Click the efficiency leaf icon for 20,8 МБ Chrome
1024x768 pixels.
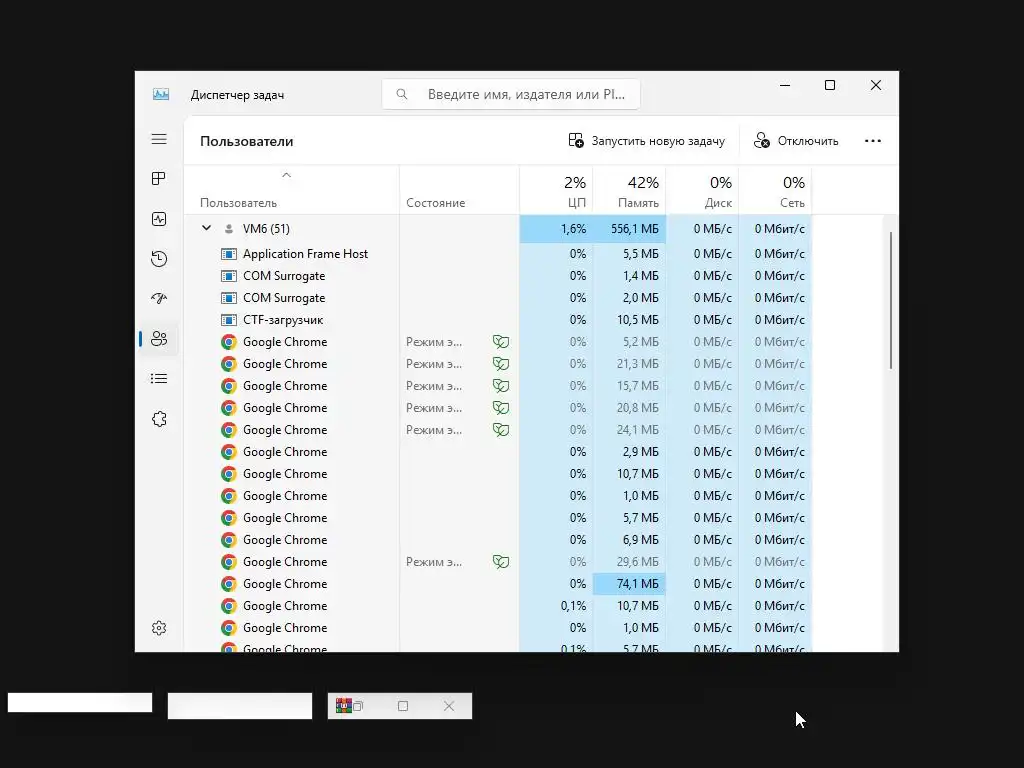(x=501, y=408)
